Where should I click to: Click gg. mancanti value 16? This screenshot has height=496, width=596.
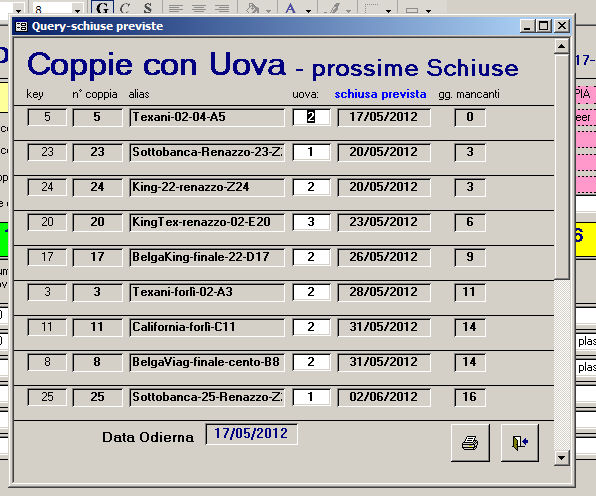(470, 397)
